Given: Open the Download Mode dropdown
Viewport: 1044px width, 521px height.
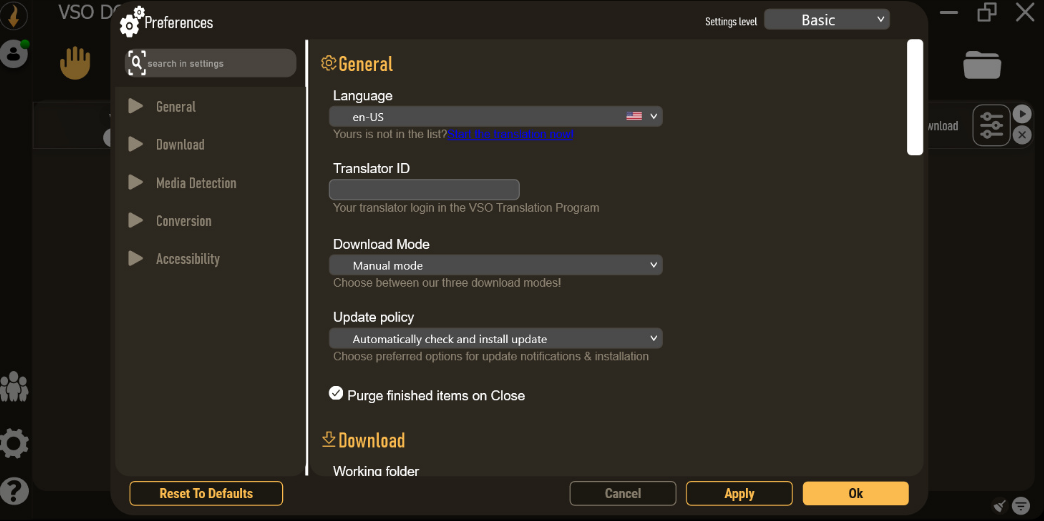Looking at the screenshot, I should point(495,265).
